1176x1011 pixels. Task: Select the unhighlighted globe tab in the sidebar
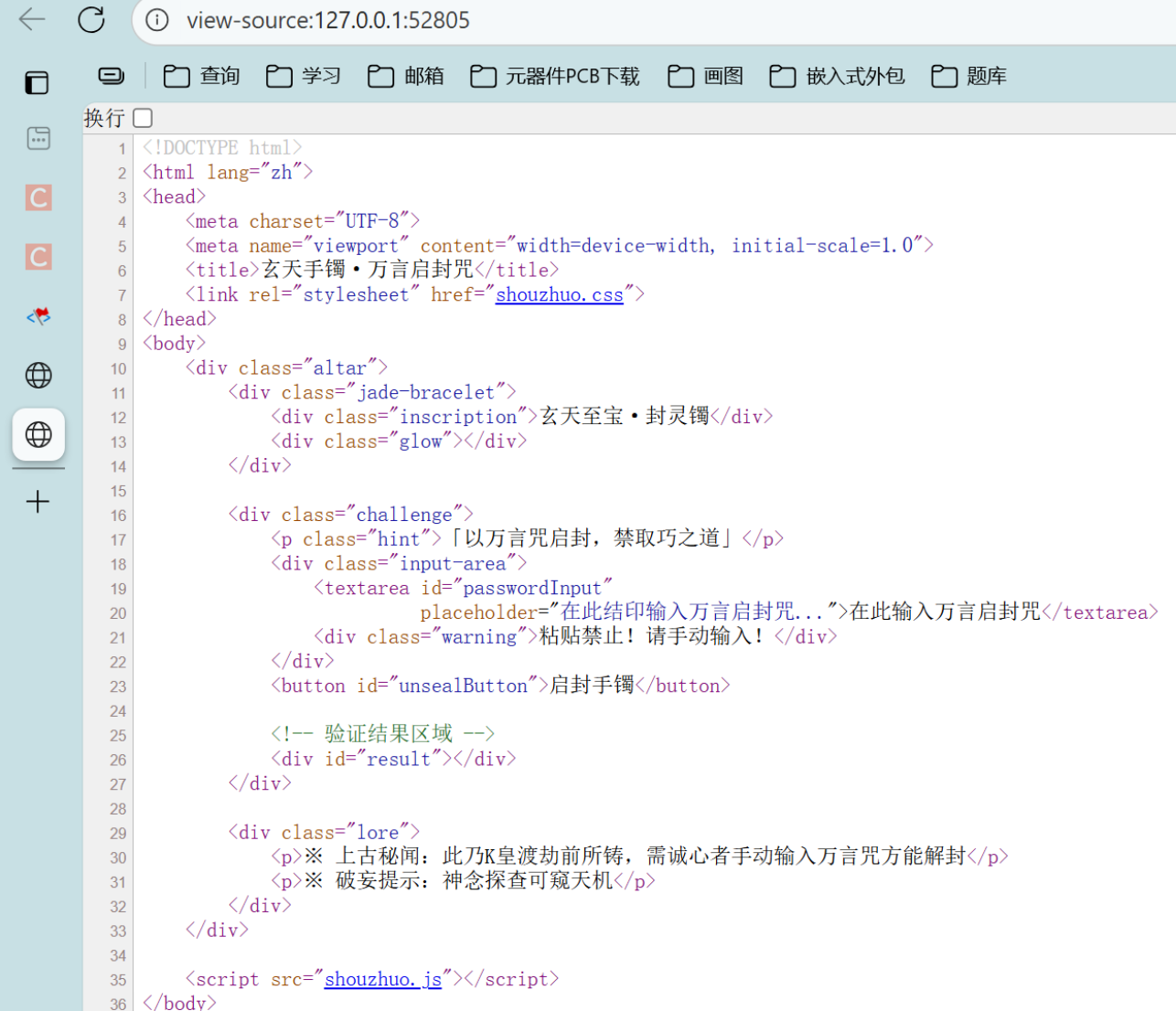coord(37,375)
